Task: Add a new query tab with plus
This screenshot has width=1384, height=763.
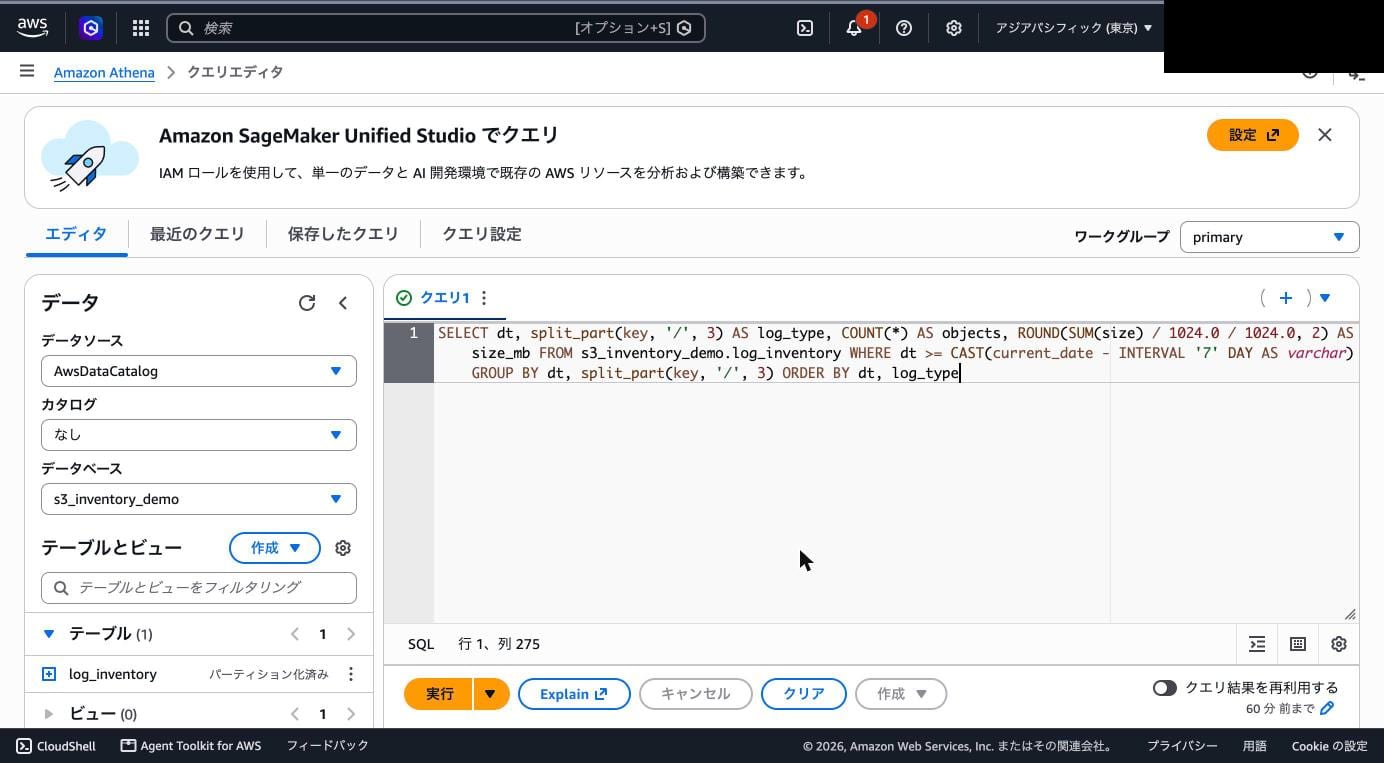Action: coord(1286,297)
